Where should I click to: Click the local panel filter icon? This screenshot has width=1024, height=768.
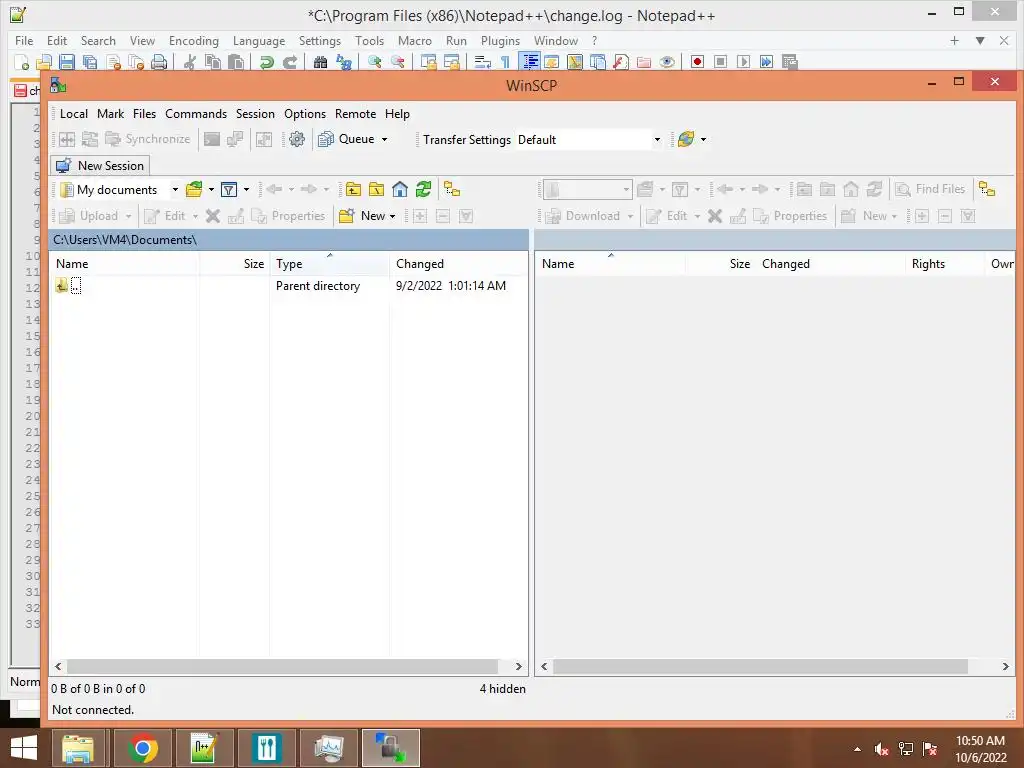pos(229,190)
